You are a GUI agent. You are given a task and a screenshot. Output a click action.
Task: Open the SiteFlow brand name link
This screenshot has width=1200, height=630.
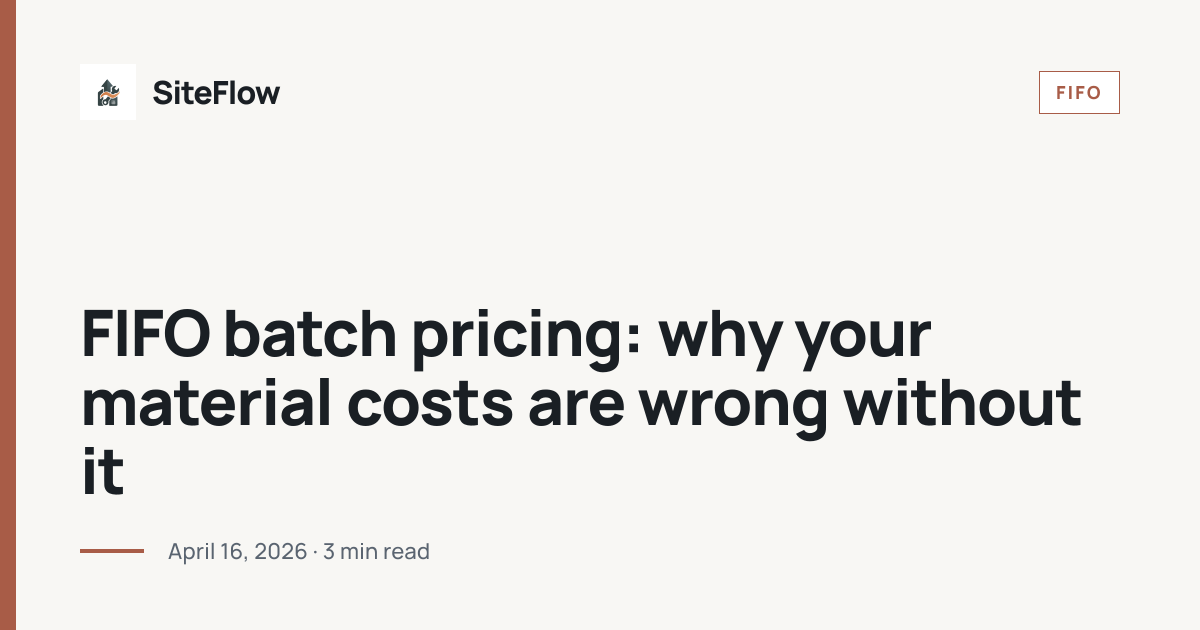tap(216, 93)
